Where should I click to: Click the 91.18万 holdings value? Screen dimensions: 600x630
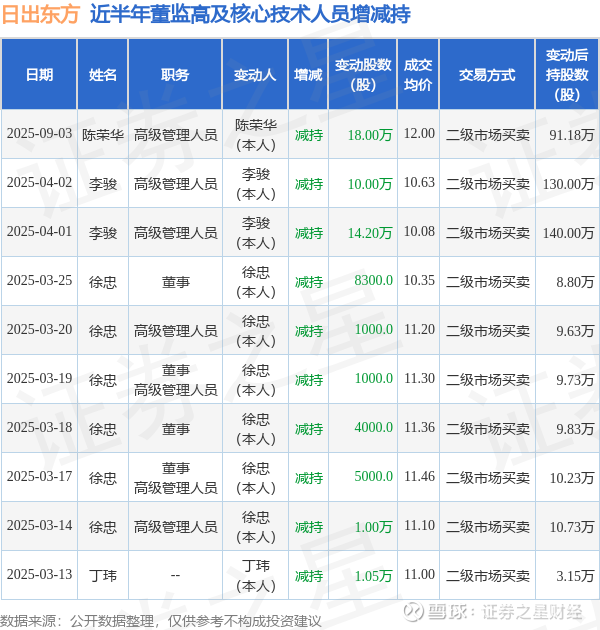(x=571, y=135)
